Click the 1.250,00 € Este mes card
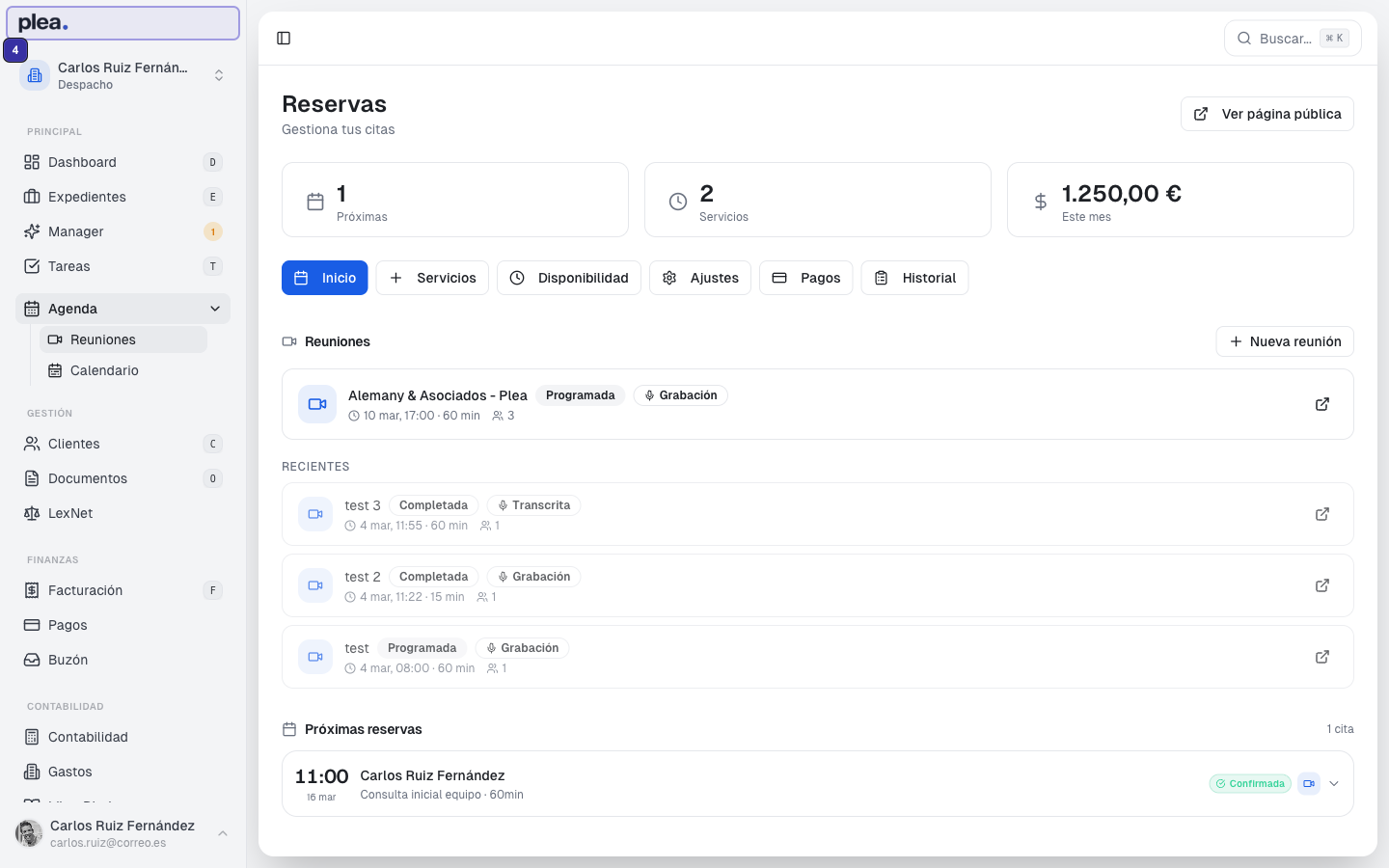Viewport: 1389px width, 868px height. point(1181,200)
